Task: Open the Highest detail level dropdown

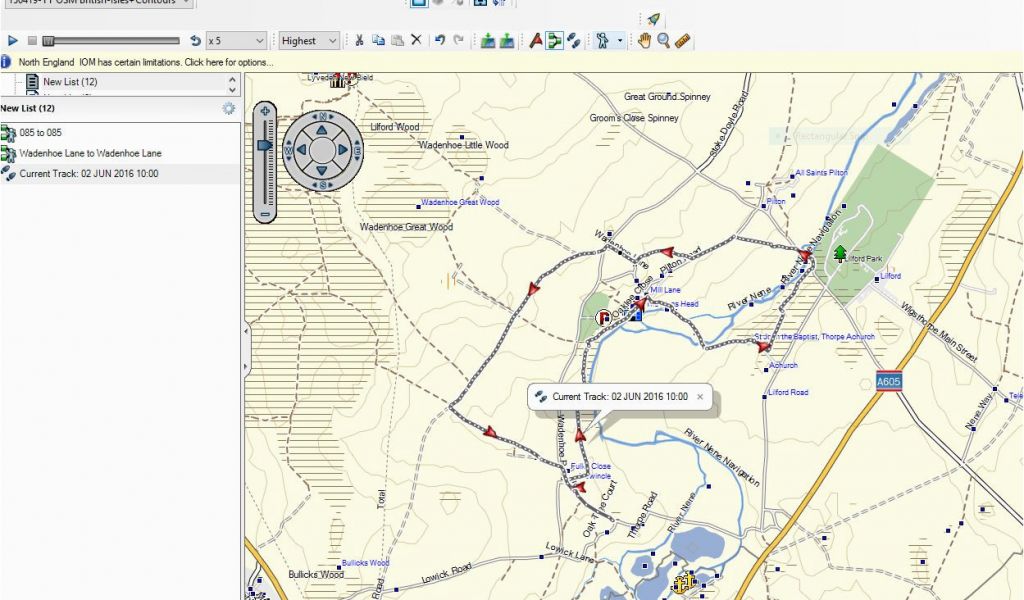Action: point(309,40)
